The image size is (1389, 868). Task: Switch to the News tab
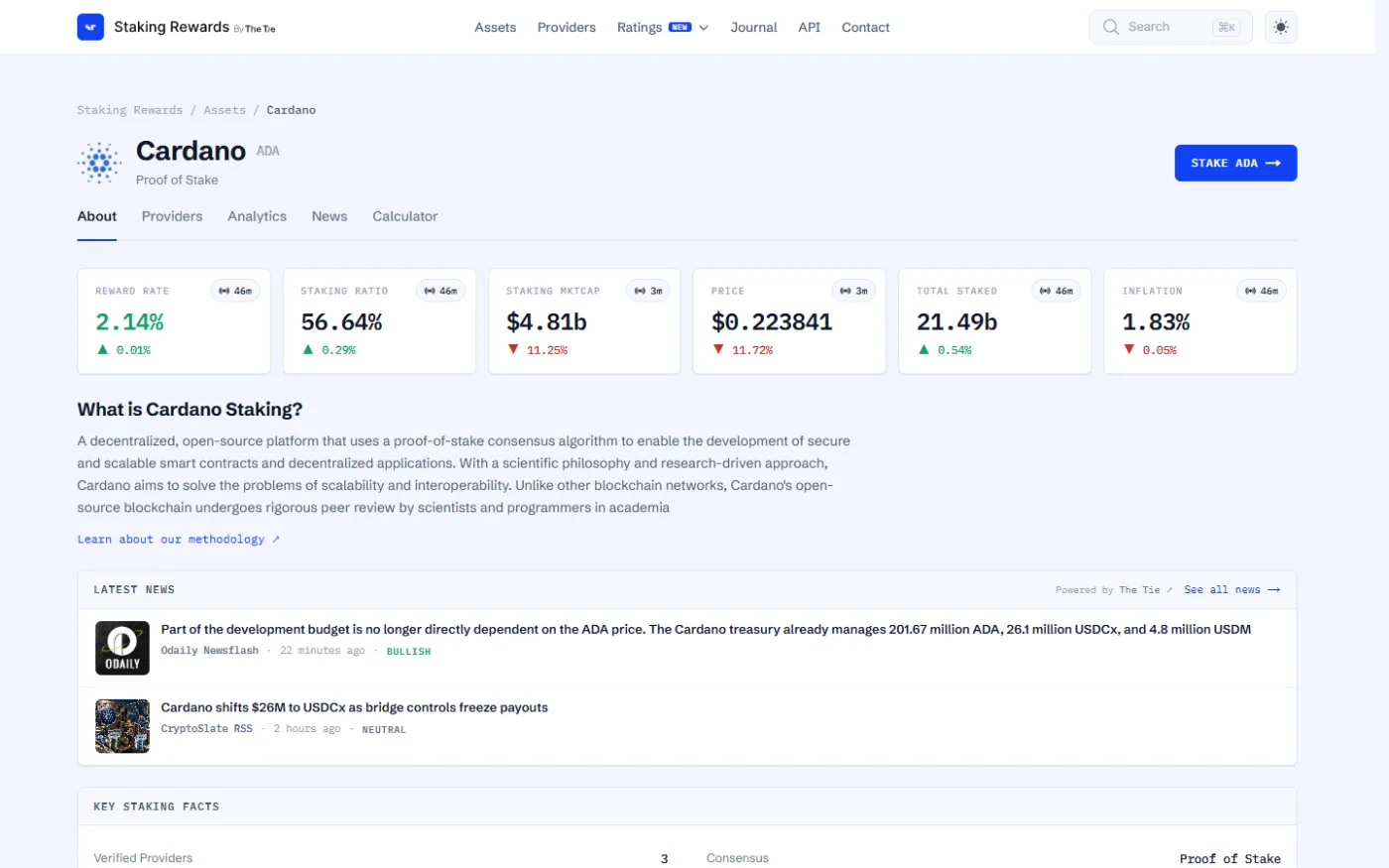[x=329, y=216]
